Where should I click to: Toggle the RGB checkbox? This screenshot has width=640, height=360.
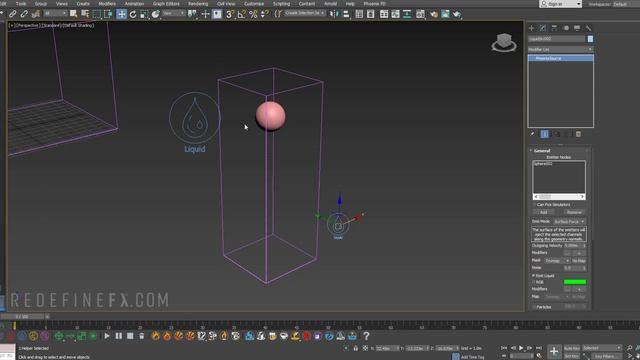(x=533, y=282)
